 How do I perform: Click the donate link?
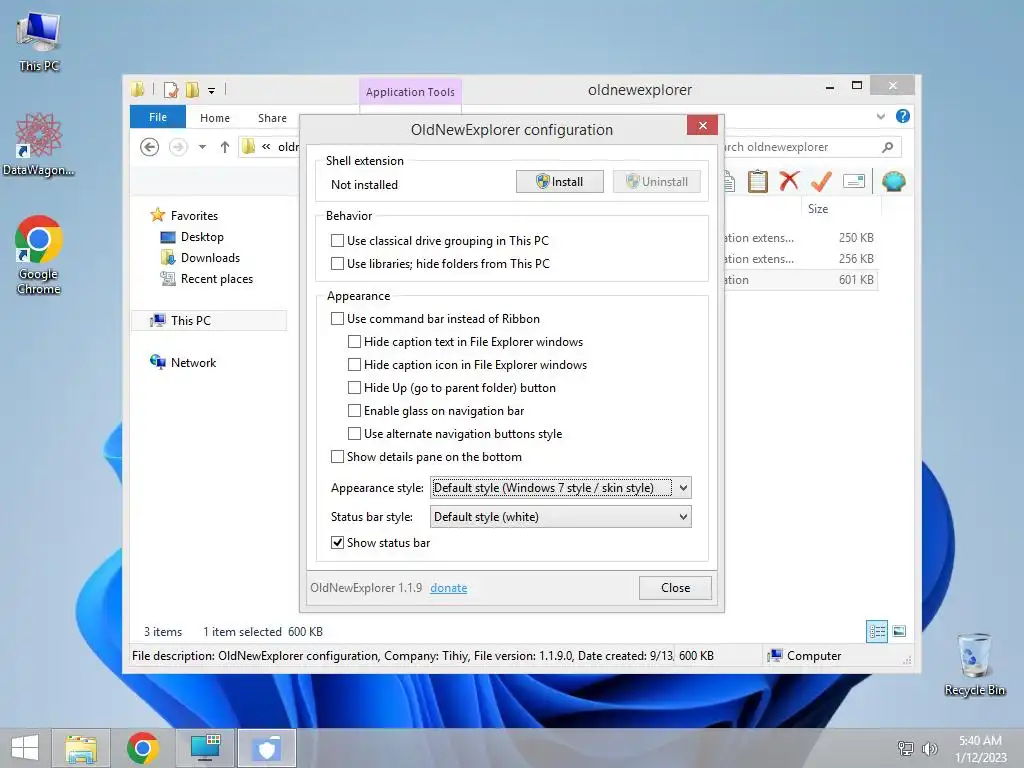(449, 588)
